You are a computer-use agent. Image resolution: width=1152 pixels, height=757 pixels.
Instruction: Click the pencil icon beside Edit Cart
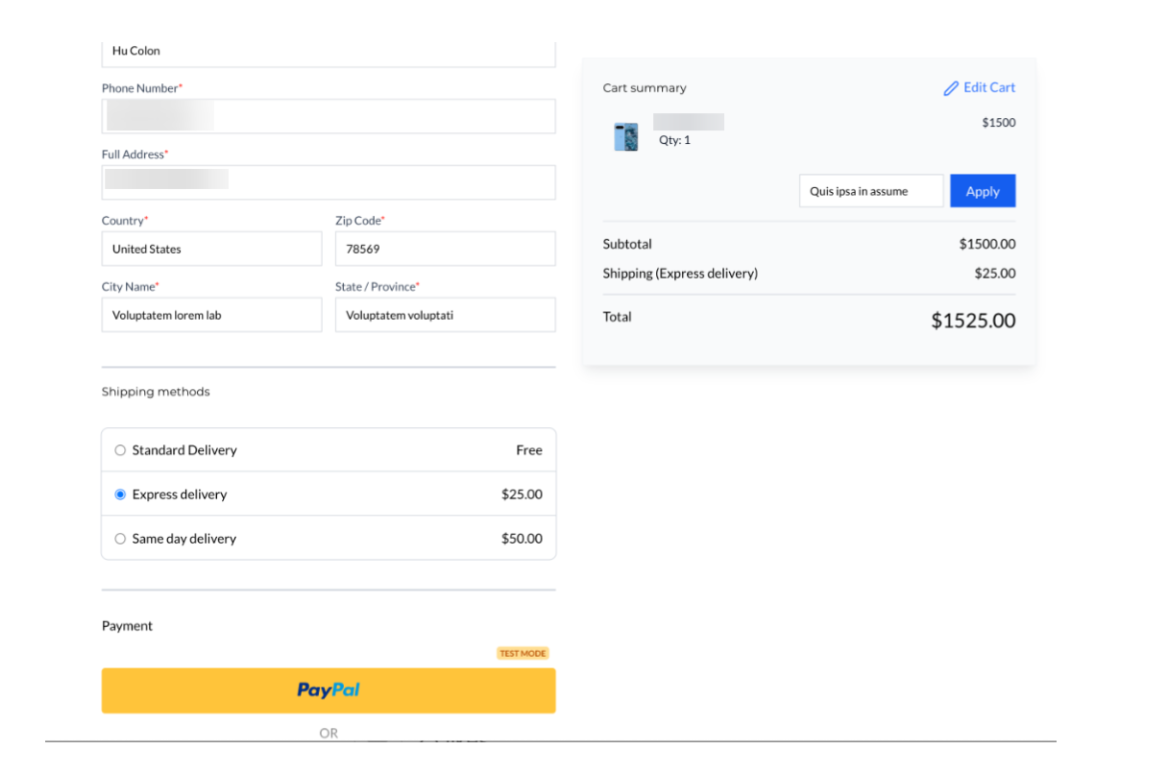click(950, 88)
